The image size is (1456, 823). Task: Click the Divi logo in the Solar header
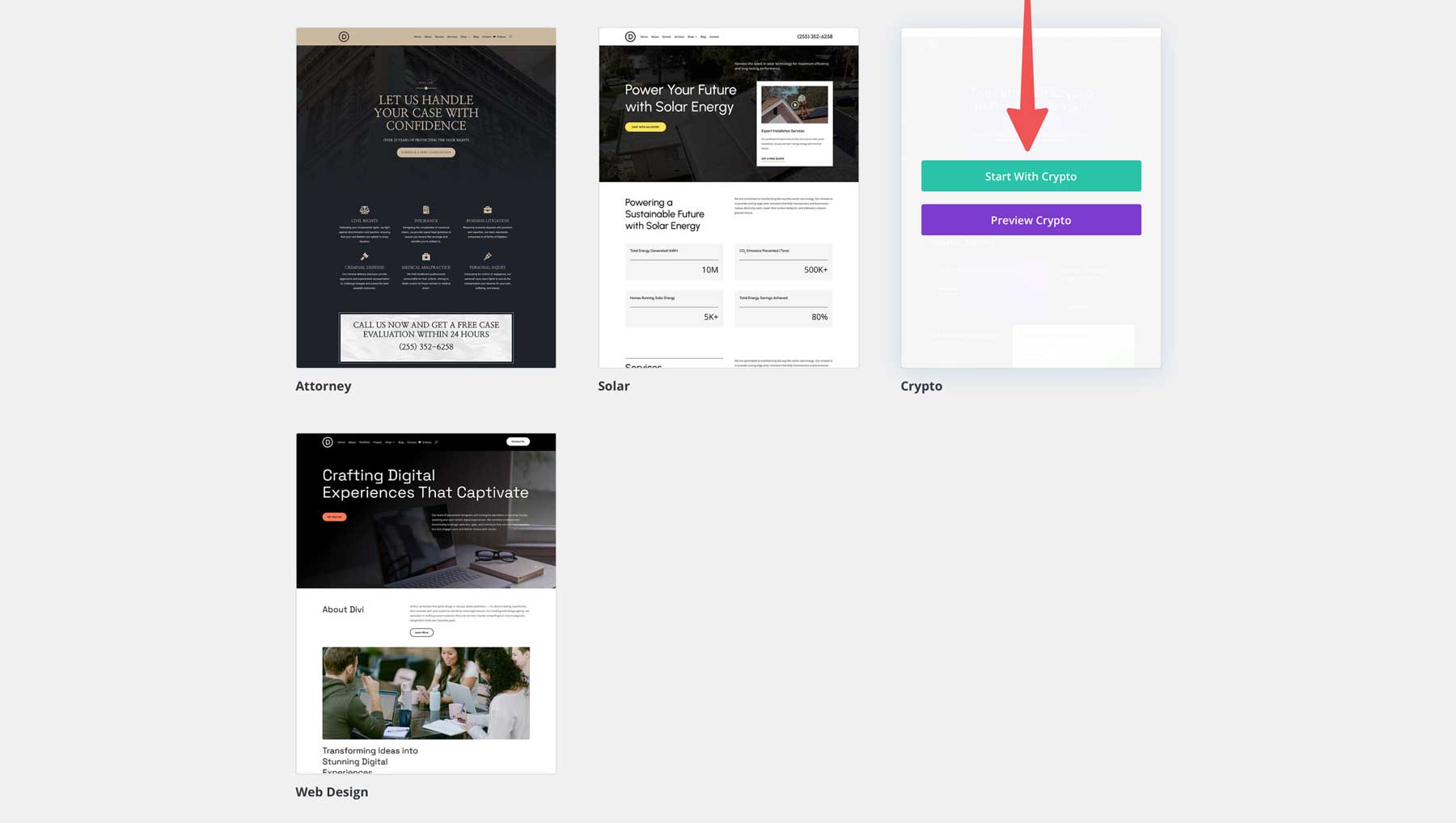pos(629,36)
